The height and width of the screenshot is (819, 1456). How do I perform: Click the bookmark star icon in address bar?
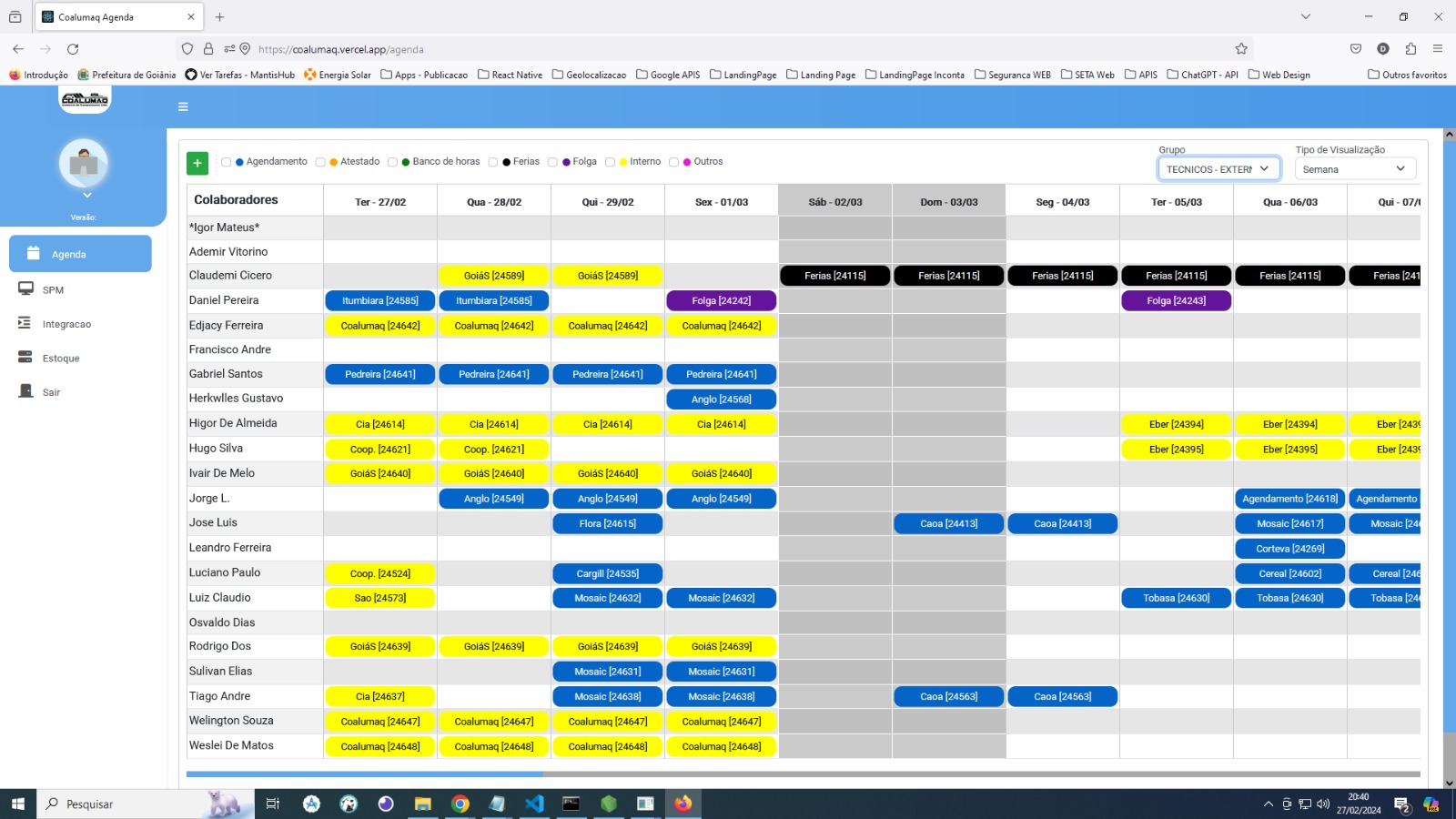pyautogui.click(x=1241, y=49)
